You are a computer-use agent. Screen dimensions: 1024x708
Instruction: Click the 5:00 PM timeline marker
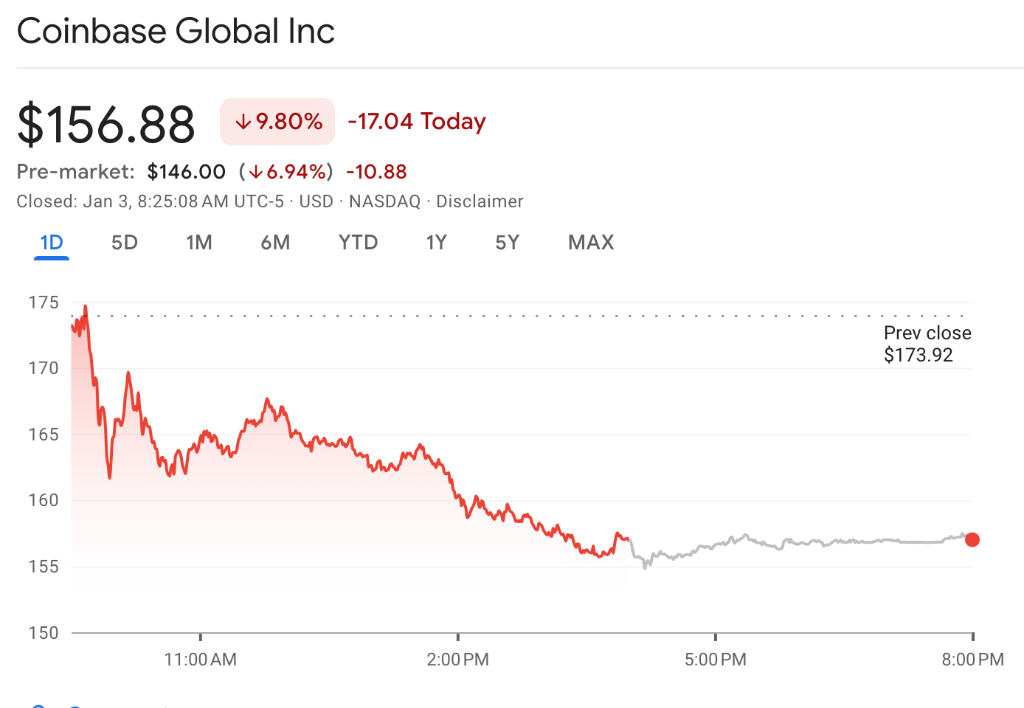click(x=715, y=660)
